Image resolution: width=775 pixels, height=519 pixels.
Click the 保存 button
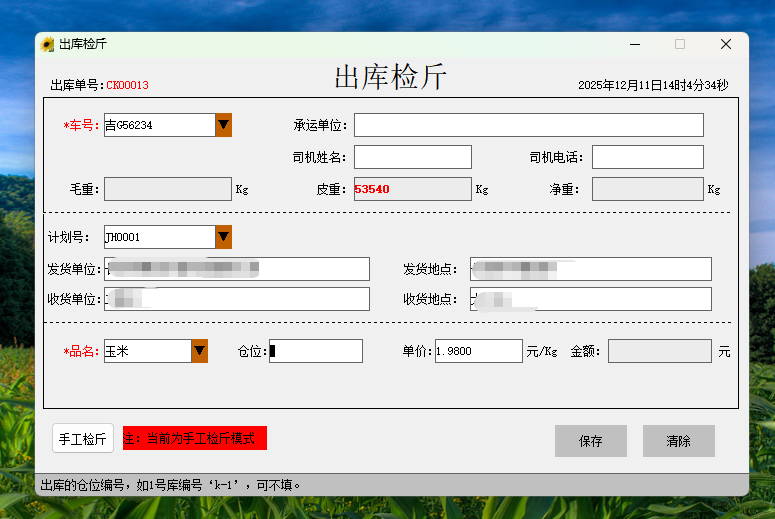591,441
